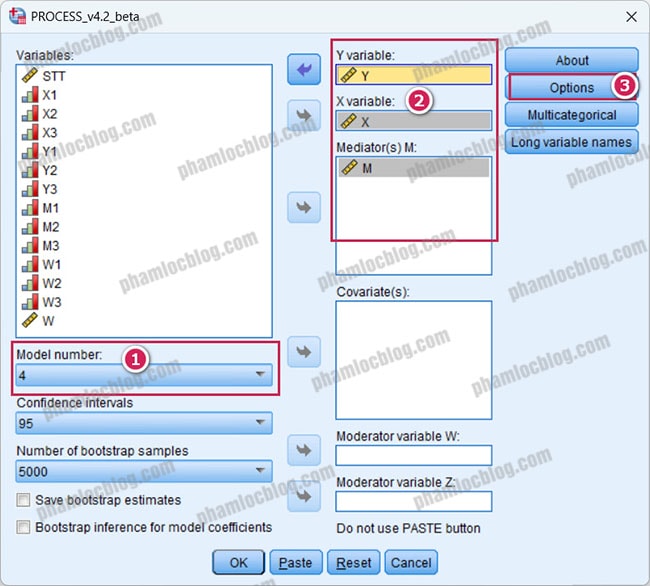The image size is (650, 586).
Task: Open the Confidence intervals dropdown
Action: [x=144, y=423]
